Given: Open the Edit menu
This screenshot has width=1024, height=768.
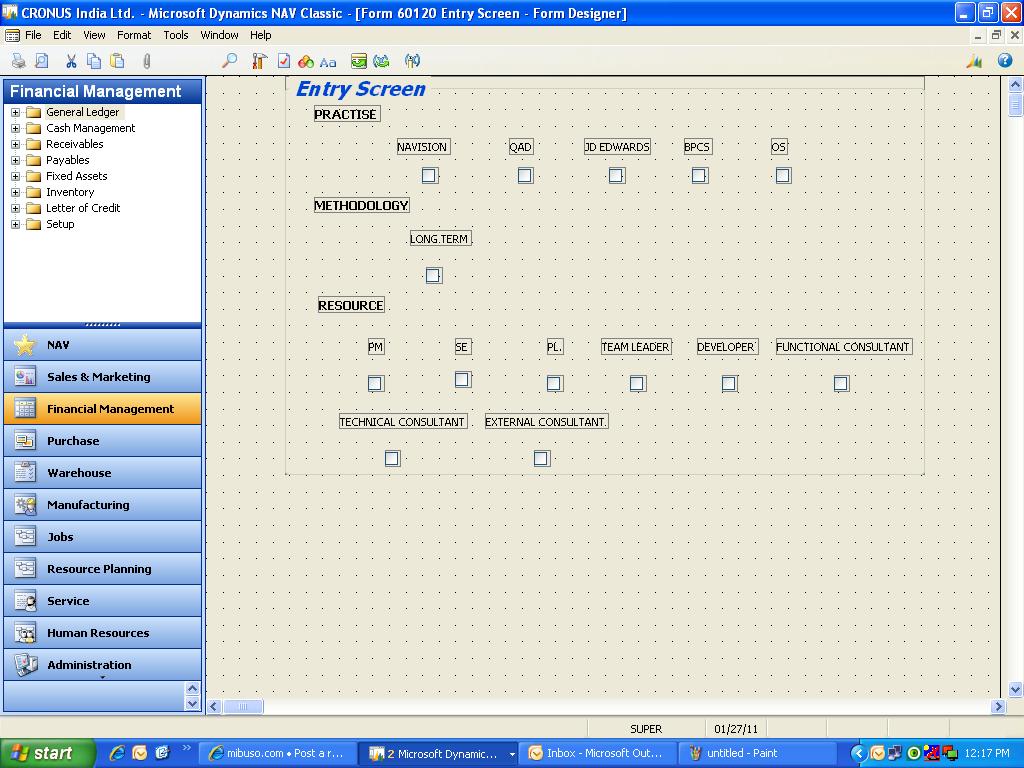Looking at the screenshot, I should (x=62, y=35).
